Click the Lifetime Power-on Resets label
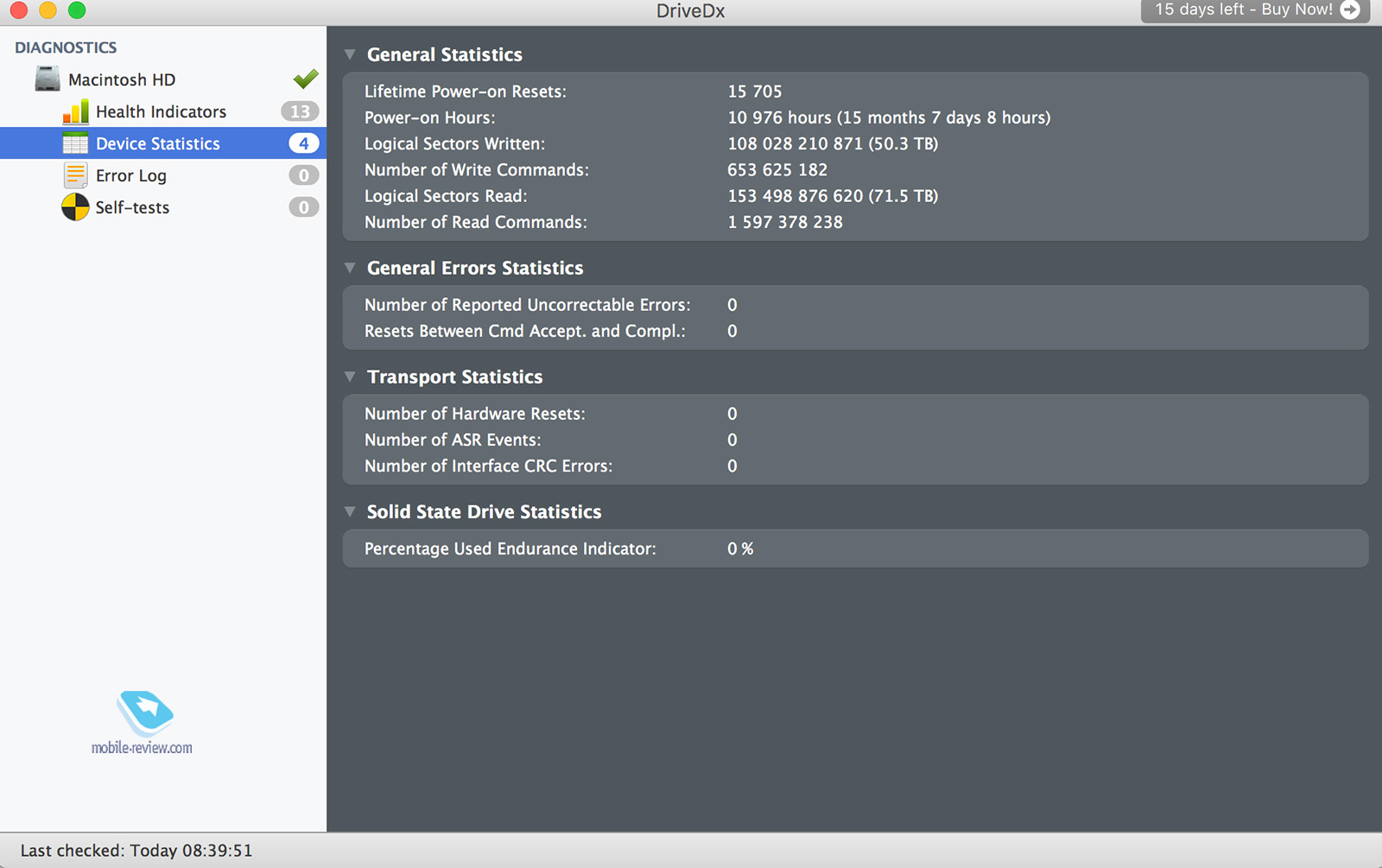 point(466,92)
